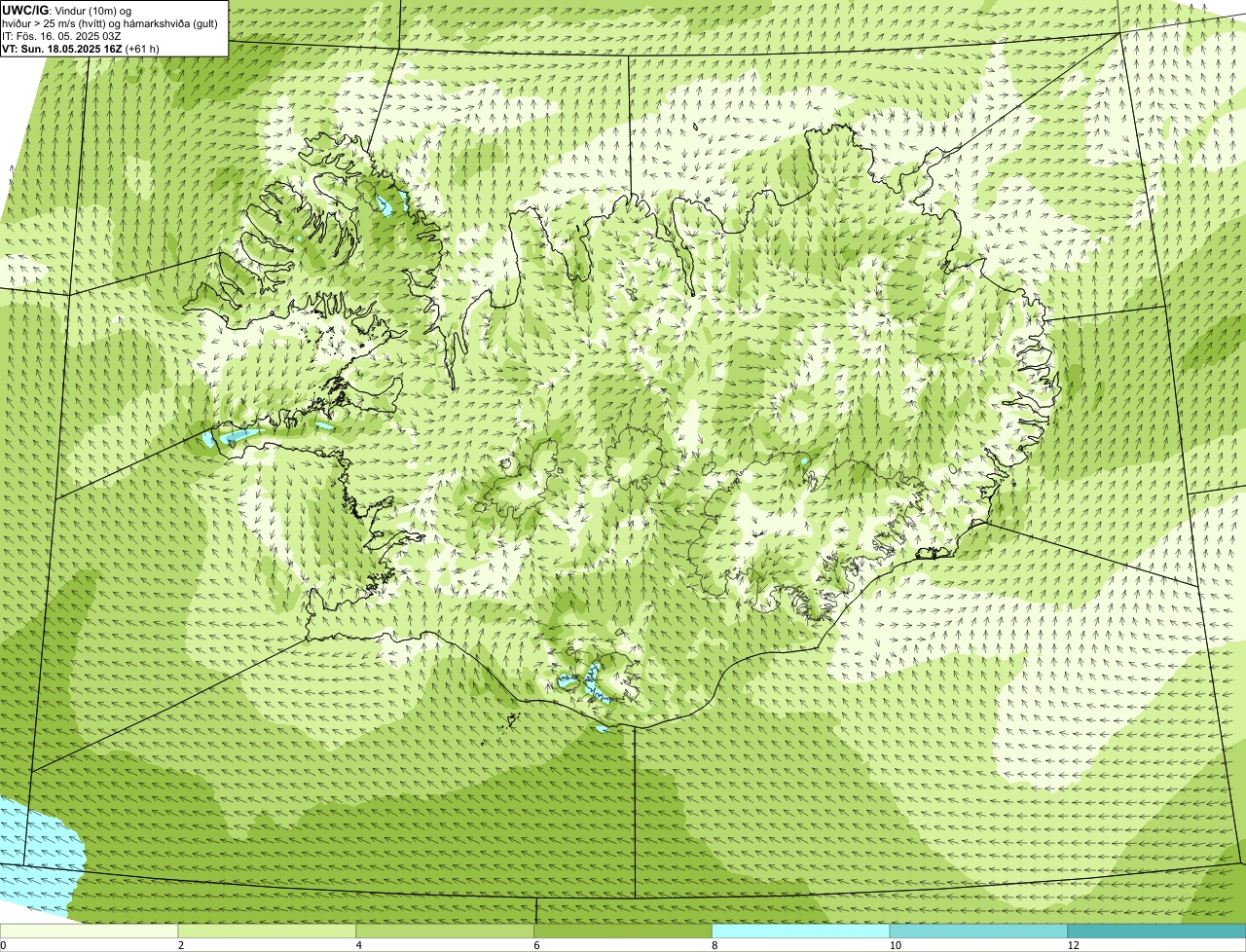This screenshot has width=1246, height=952.
Task: Click the '4' tick label on the color scale
Action: 358,945
